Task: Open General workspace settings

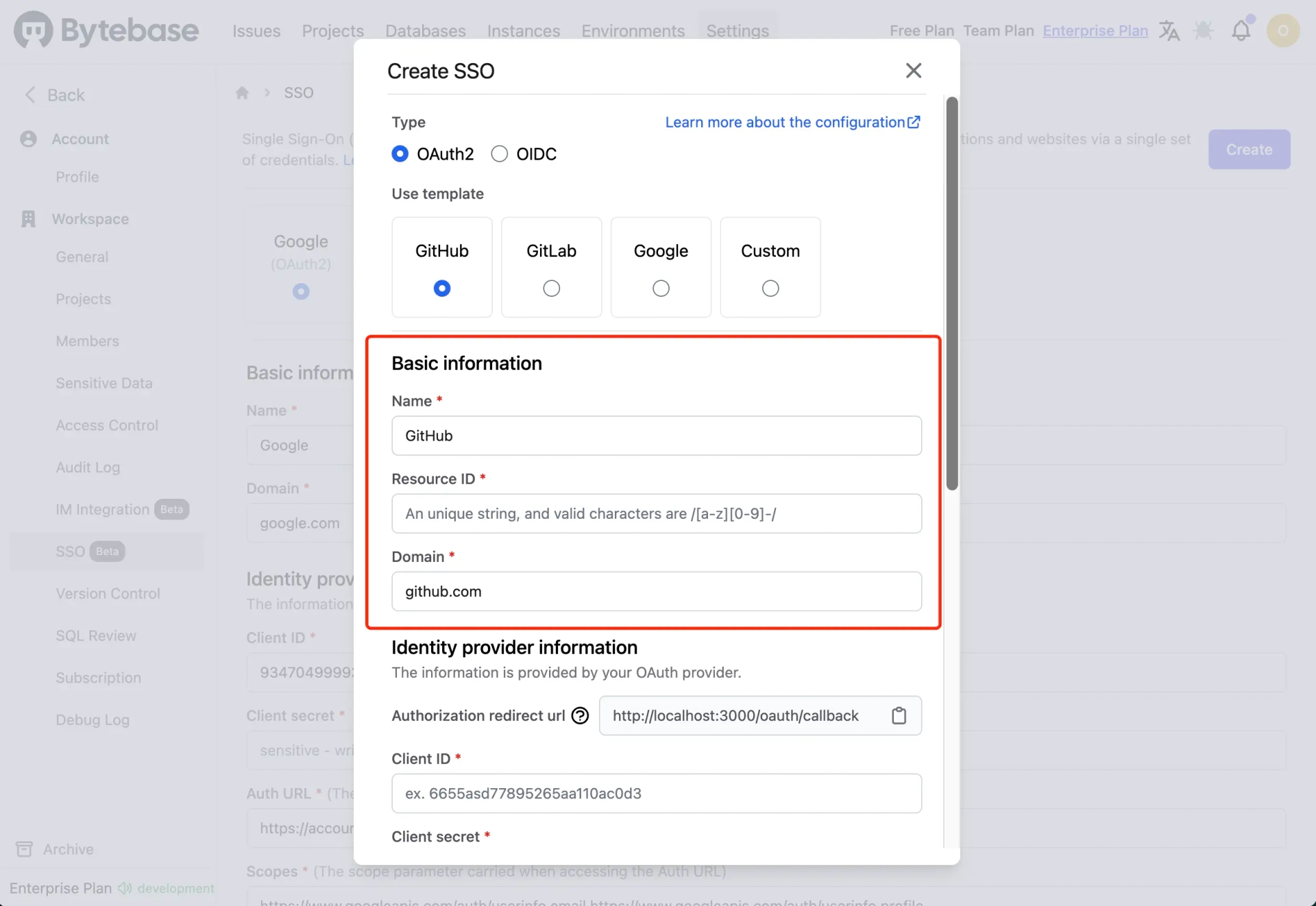Action: (x=82, y=257)
